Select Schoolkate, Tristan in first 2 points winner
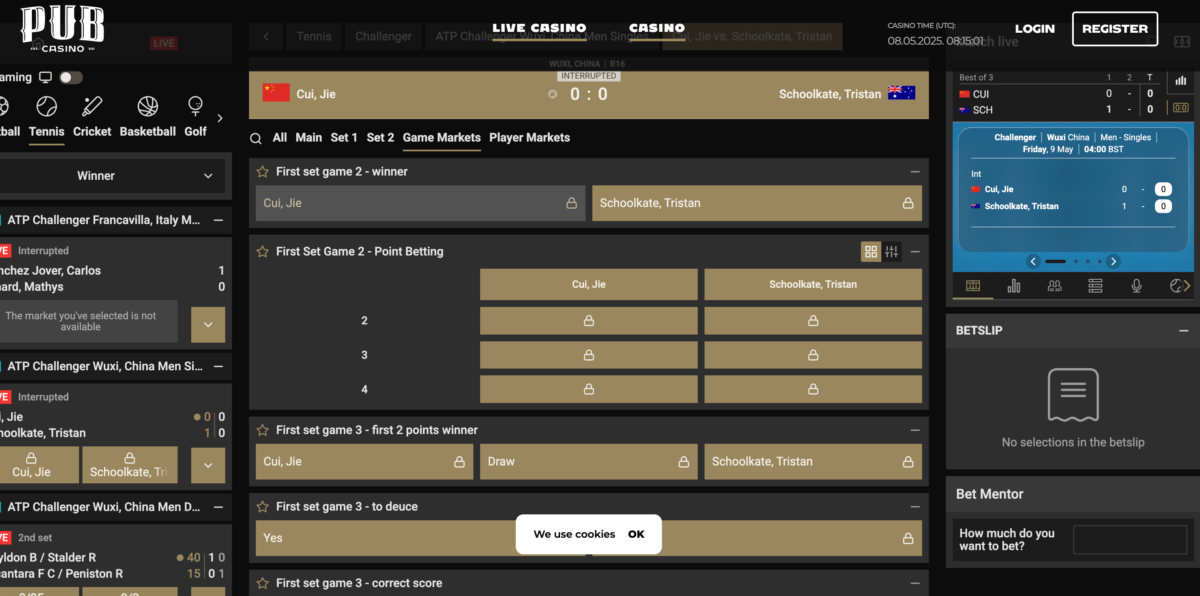This screenshot has width=1200, height=596. [x=813, y=462]
